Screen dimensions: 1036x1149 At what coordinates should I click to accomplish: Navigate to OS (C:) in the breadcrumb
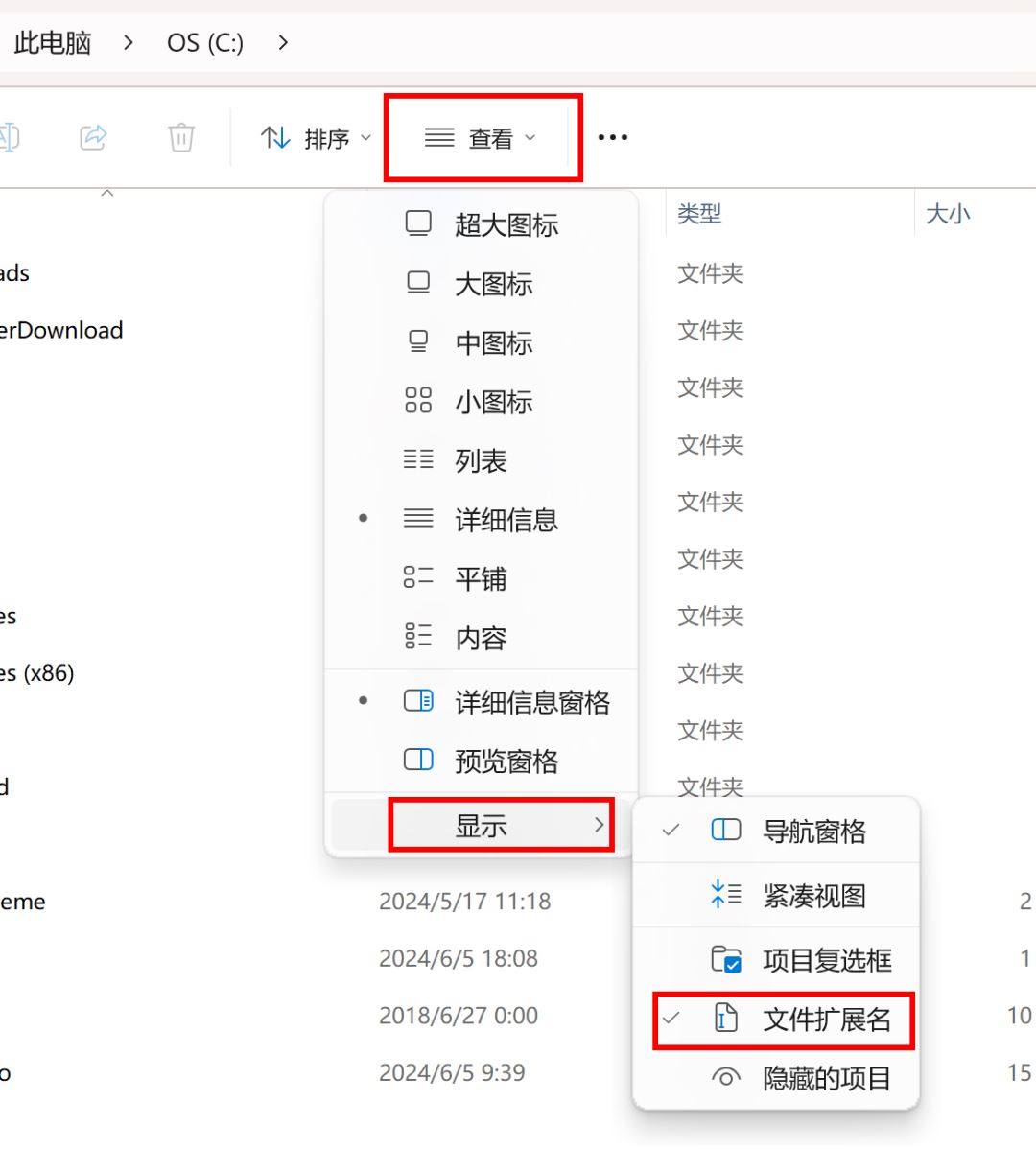203,42
